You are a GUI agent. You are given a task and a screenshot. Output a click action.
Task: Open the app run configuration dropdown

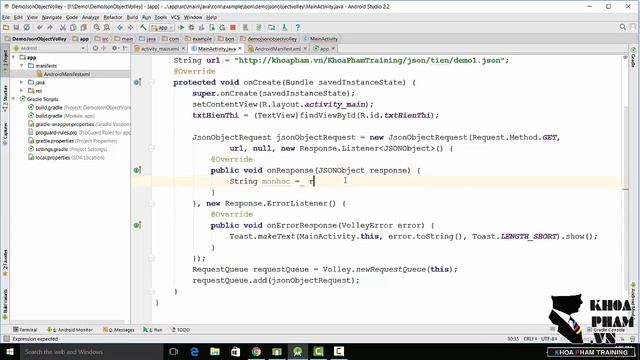pos(162,27)
